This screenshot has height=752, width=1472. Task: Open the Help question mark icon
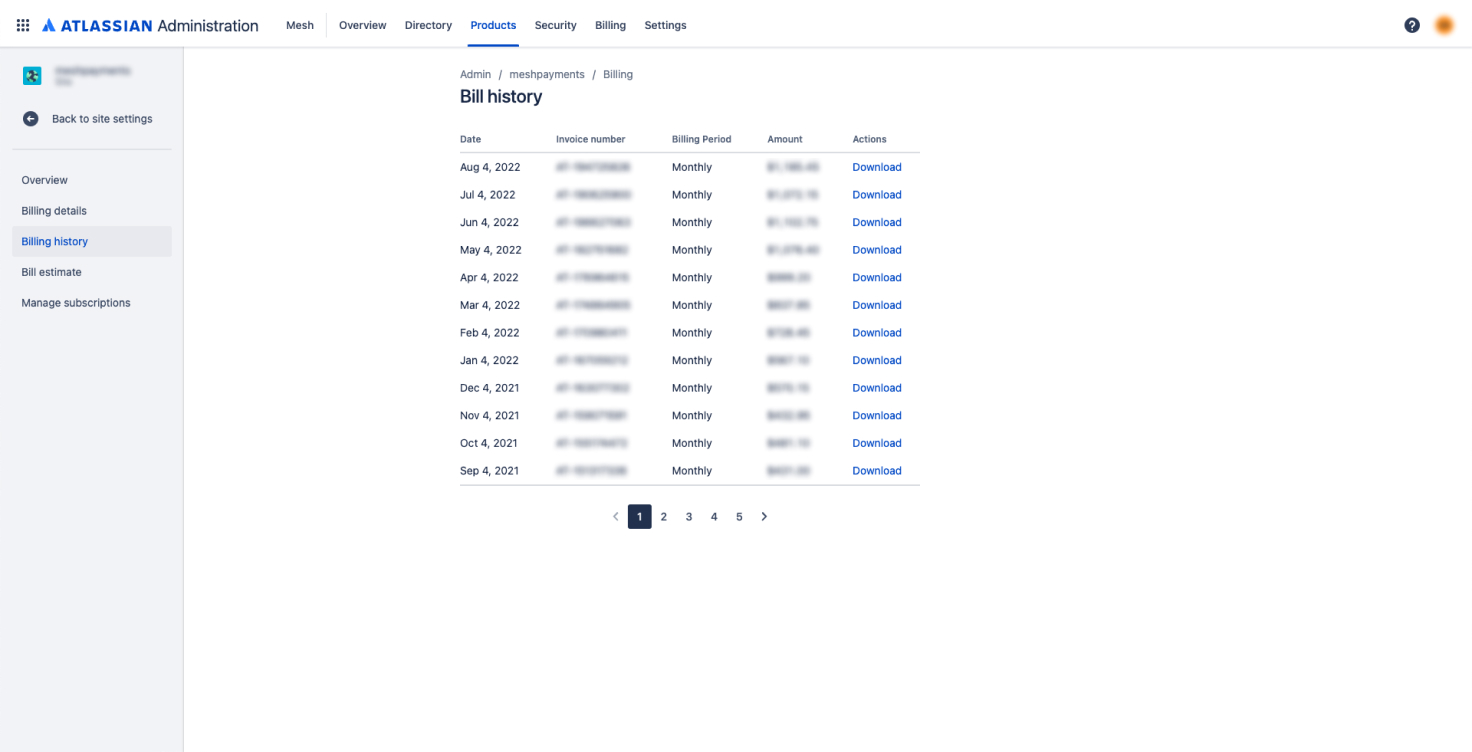pos(1411,25)
